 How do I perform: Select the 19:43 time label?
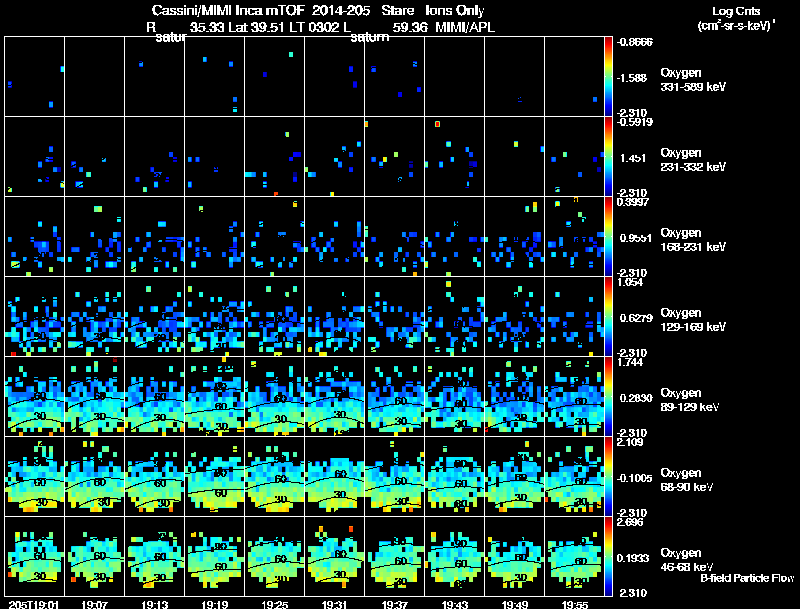(x=455, y=604)
